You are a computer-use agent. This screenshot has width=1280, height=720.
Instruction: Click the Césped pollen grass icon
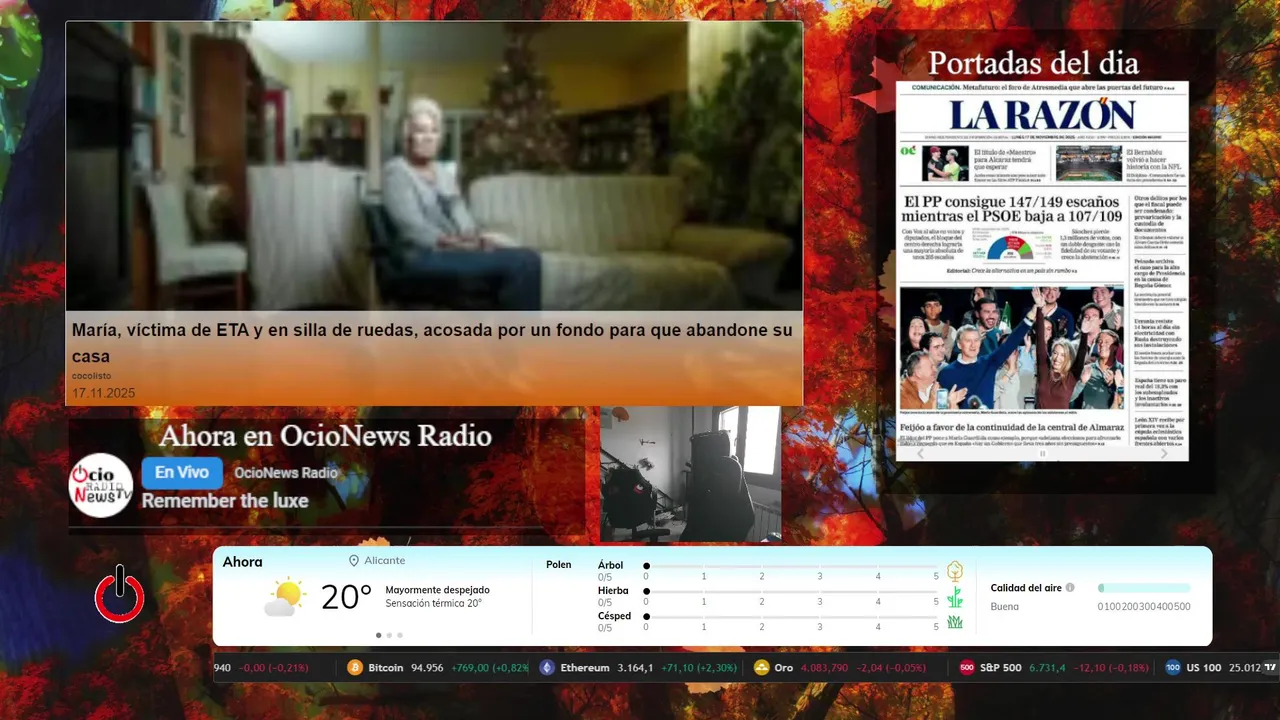[x=955, y=622]
